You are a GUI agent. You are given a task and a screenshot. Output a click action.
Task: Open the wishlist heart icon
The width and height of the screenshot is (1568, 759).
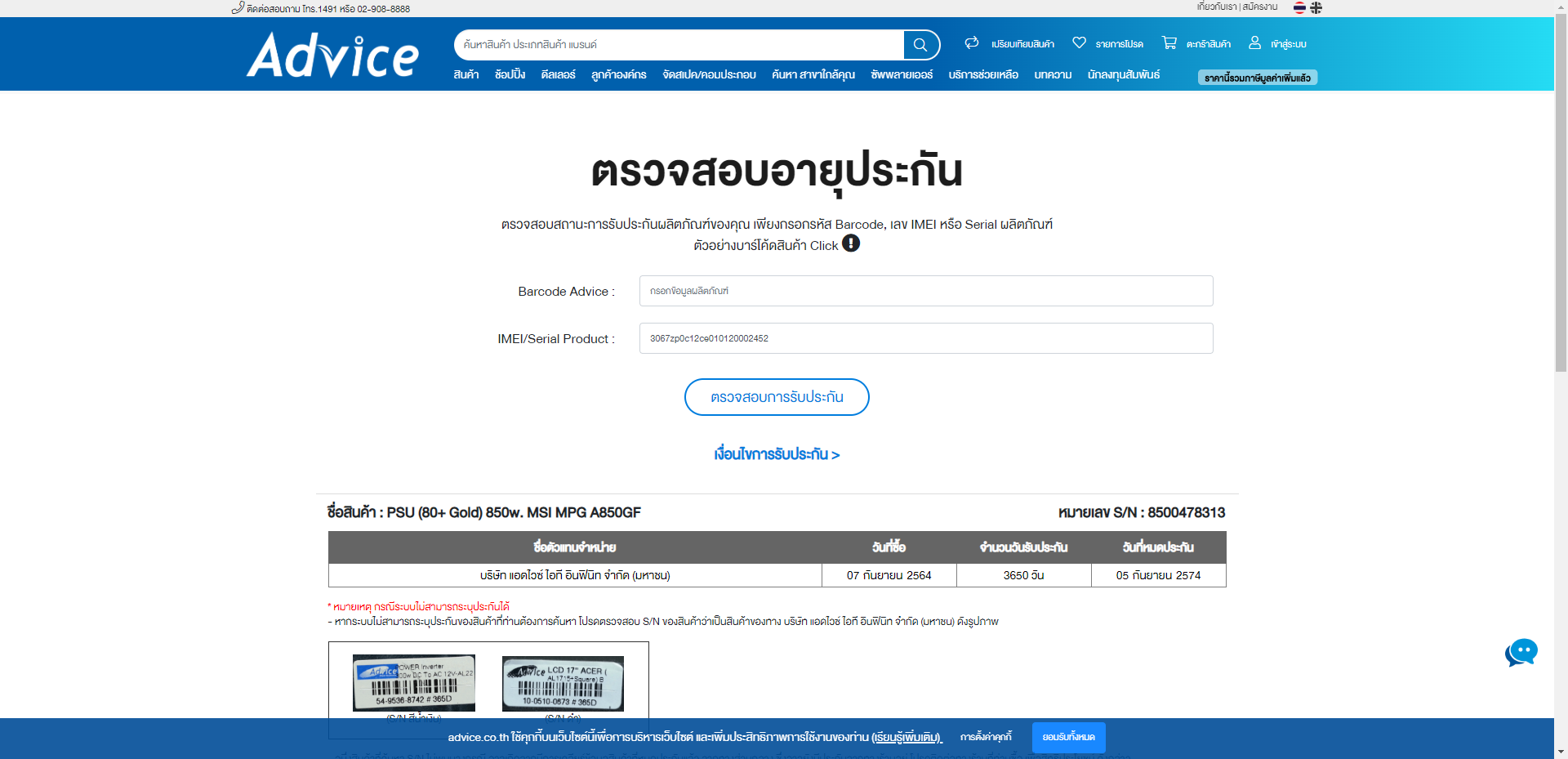coord(1079,42)
